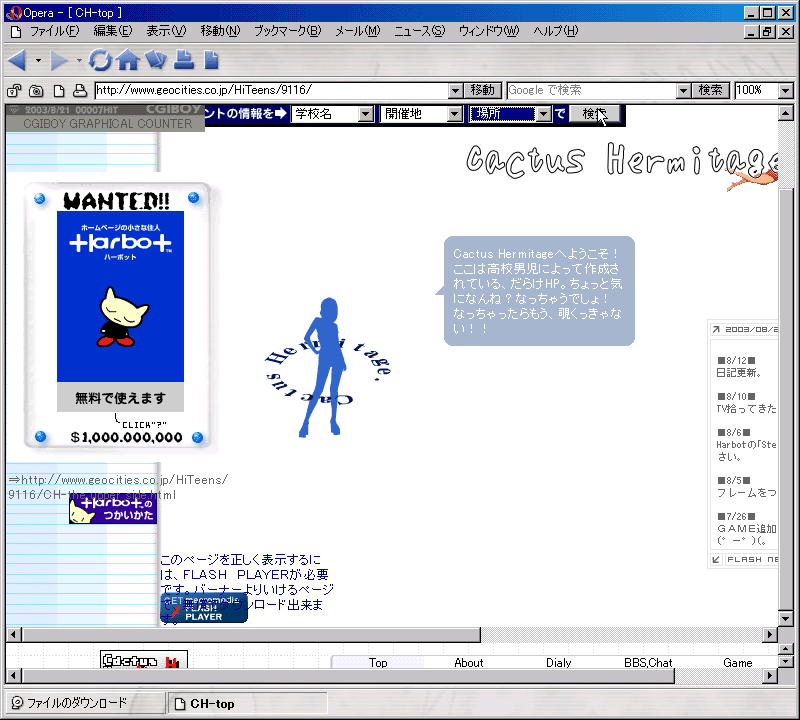Open the 開催地 dropdown on the page
The width and height of the screenshot is (800, 720).
455,114
